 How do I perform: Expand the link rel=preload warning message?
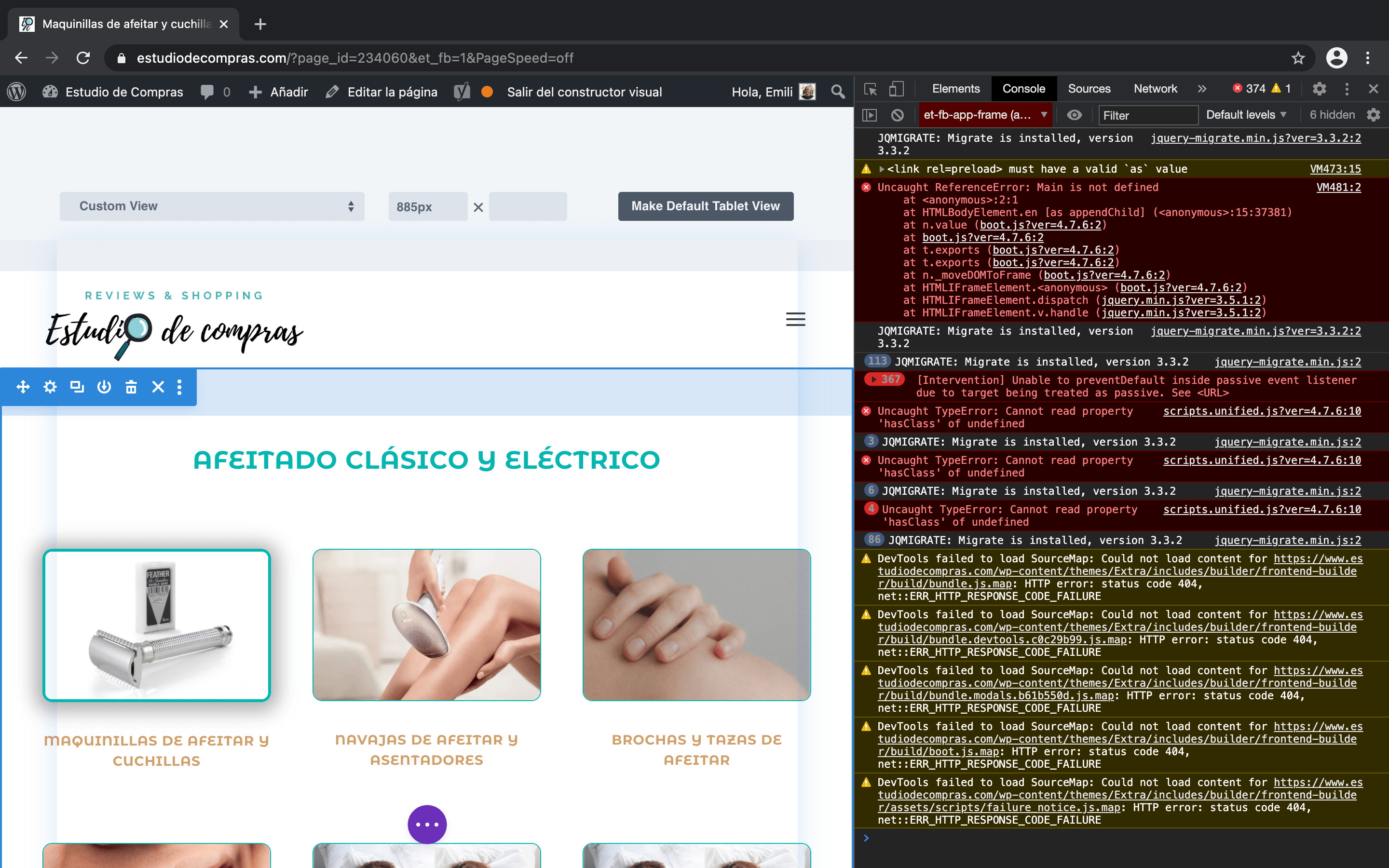(x=882, y=169)
